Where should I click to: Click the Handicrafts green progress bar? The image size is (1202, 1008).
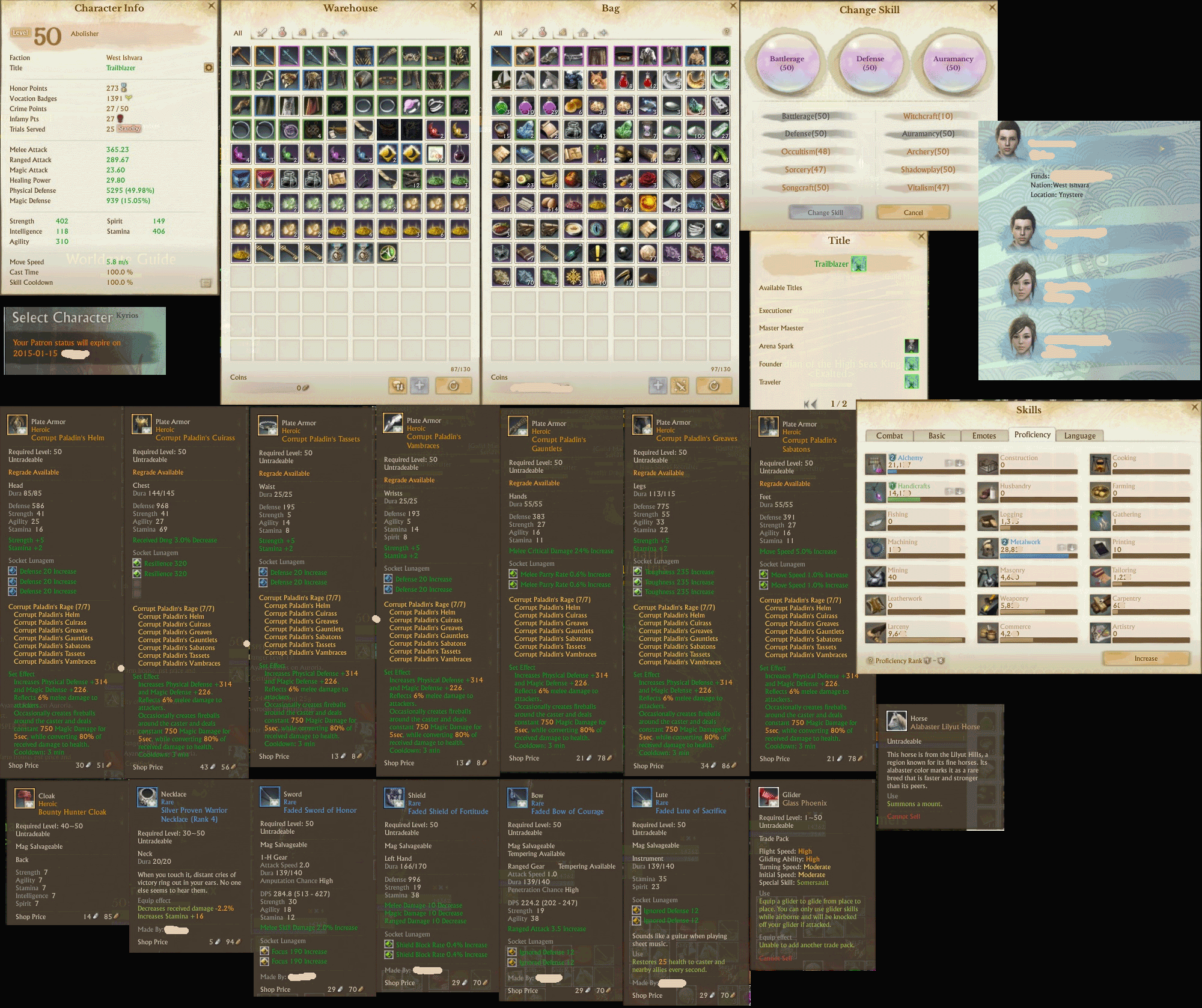coord(926,500)
